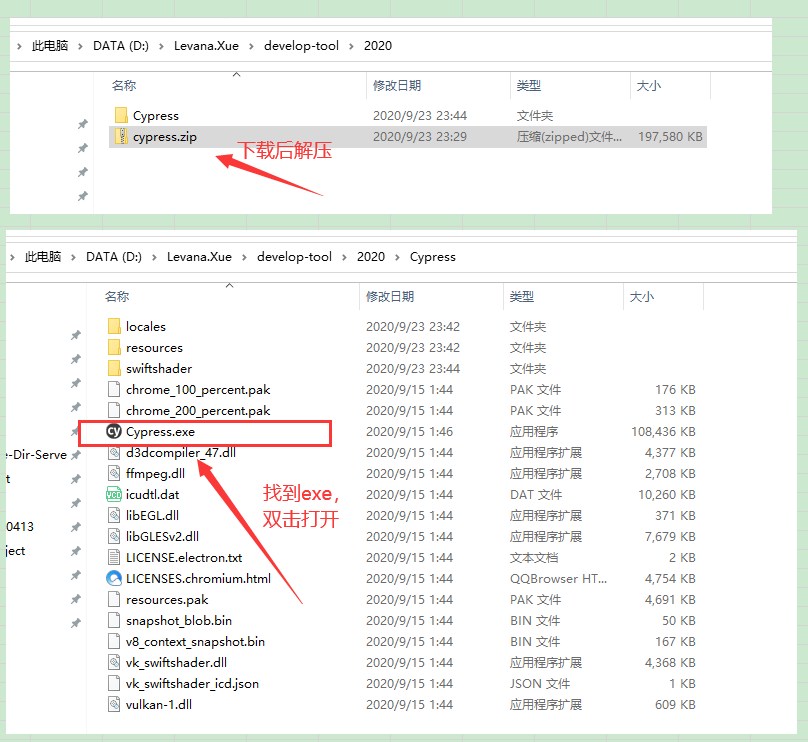Click 应用程序 type of Cypress.exe
Screen dimensions: 808x742
click(x=534, y=431)
